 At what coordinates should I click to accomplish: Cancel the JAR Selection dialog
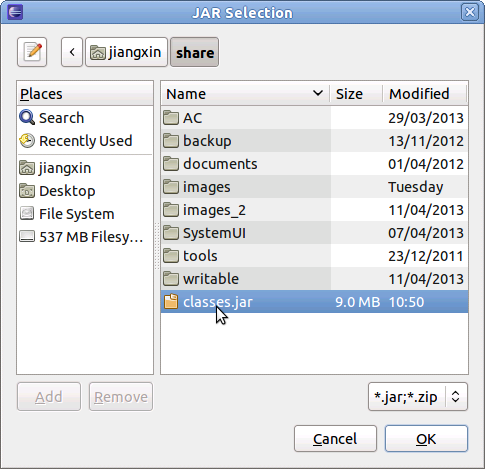click(x=335, y=439)
